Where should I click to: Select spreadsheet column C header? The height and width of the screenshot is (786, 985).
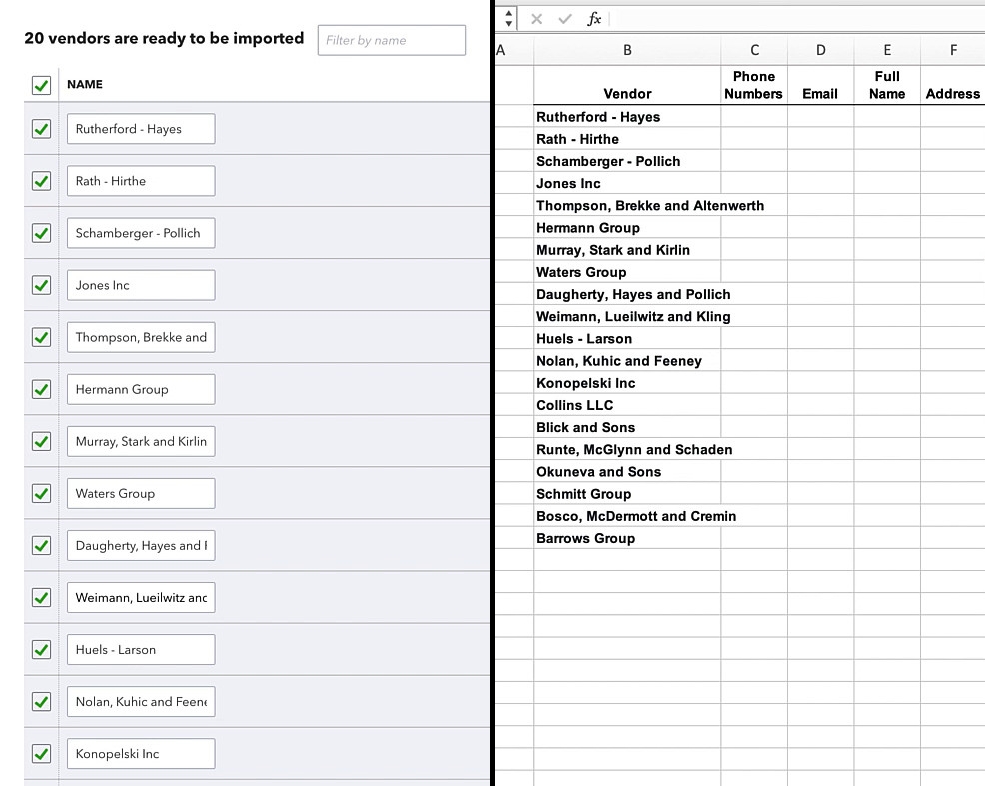click(x=754, y=50)
